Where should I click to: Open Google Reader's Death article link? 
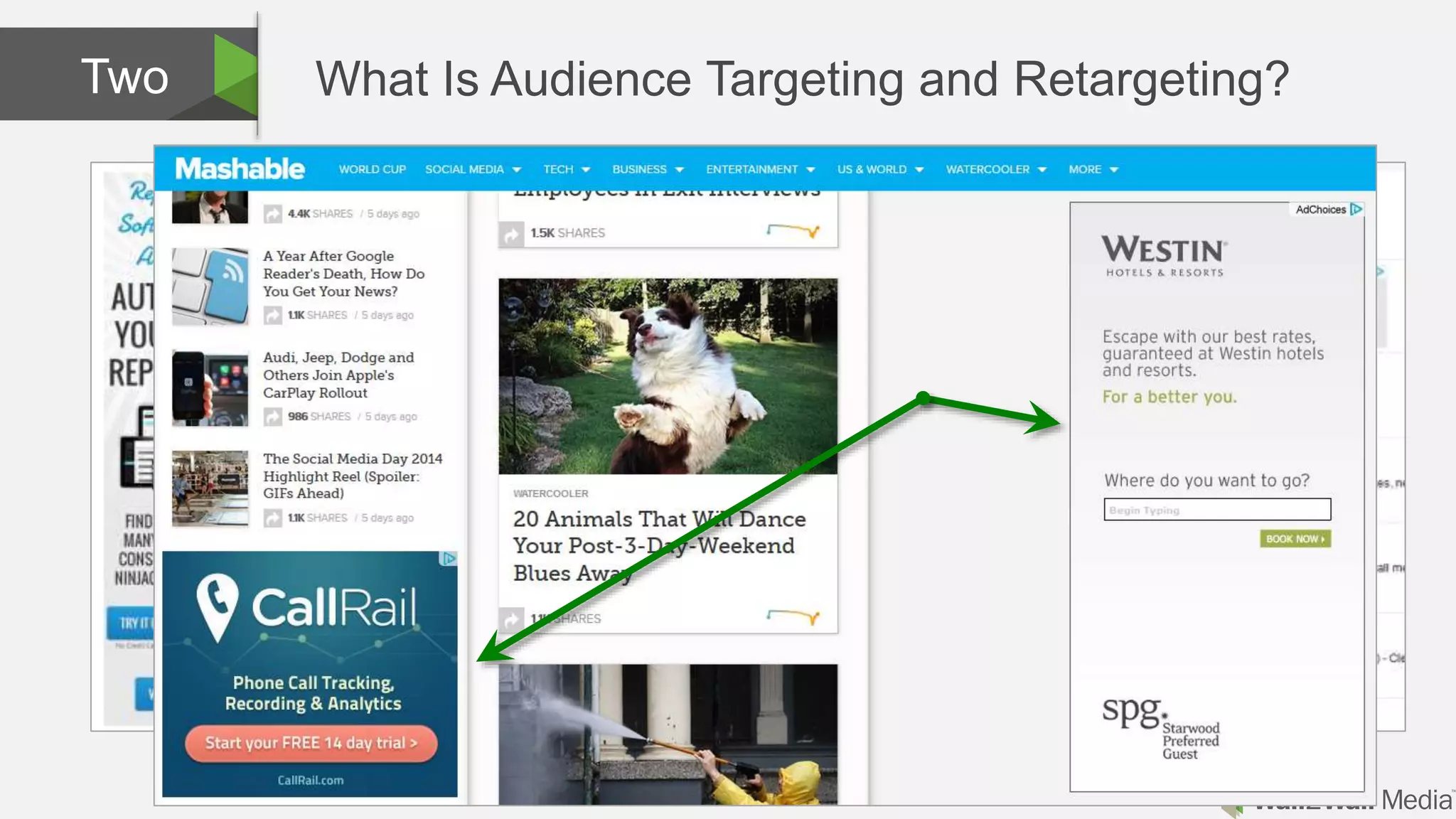(x=343, y=274)
